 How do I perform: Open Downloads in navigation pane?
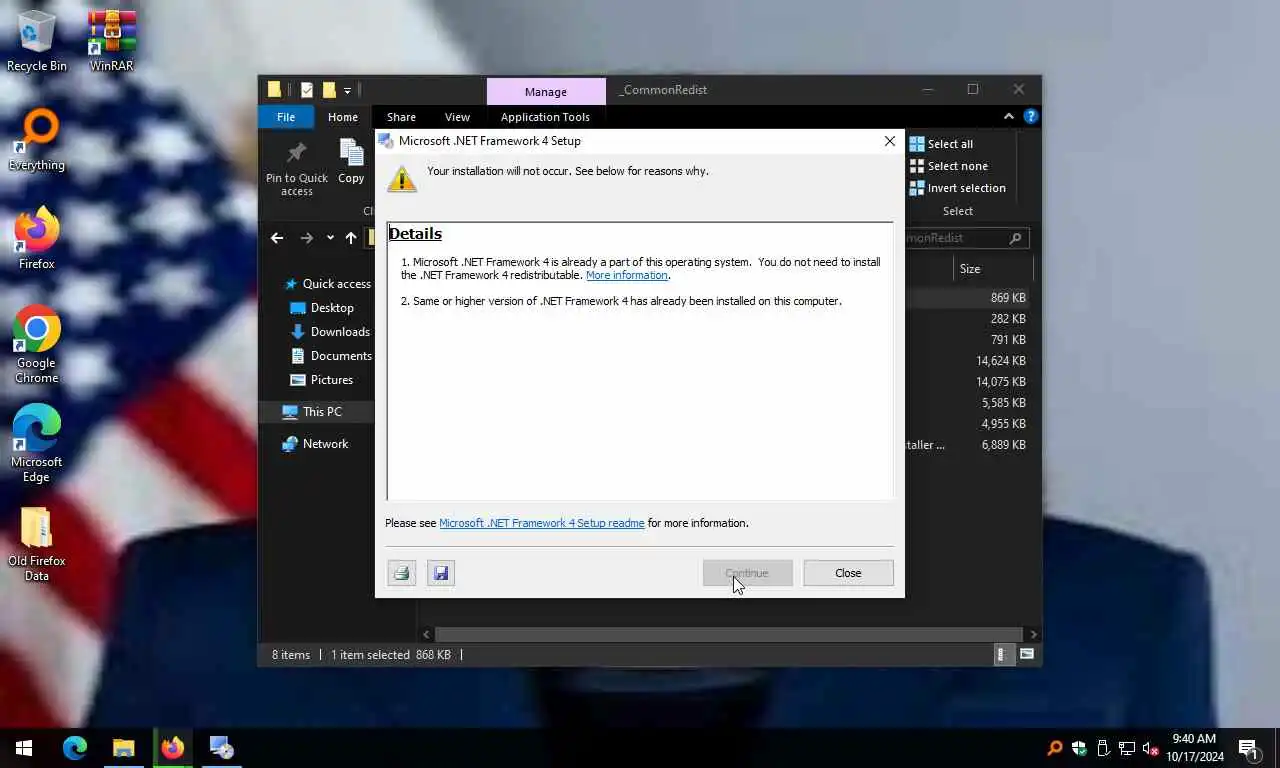(x=330, y=332)
